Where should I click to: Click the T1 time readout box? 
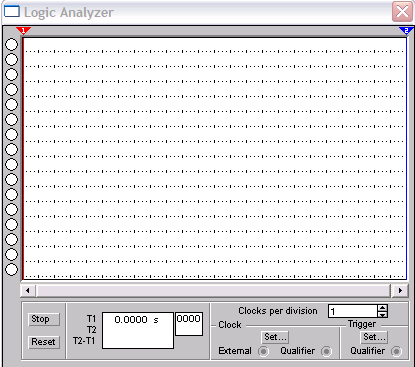(x=138, y=330)
